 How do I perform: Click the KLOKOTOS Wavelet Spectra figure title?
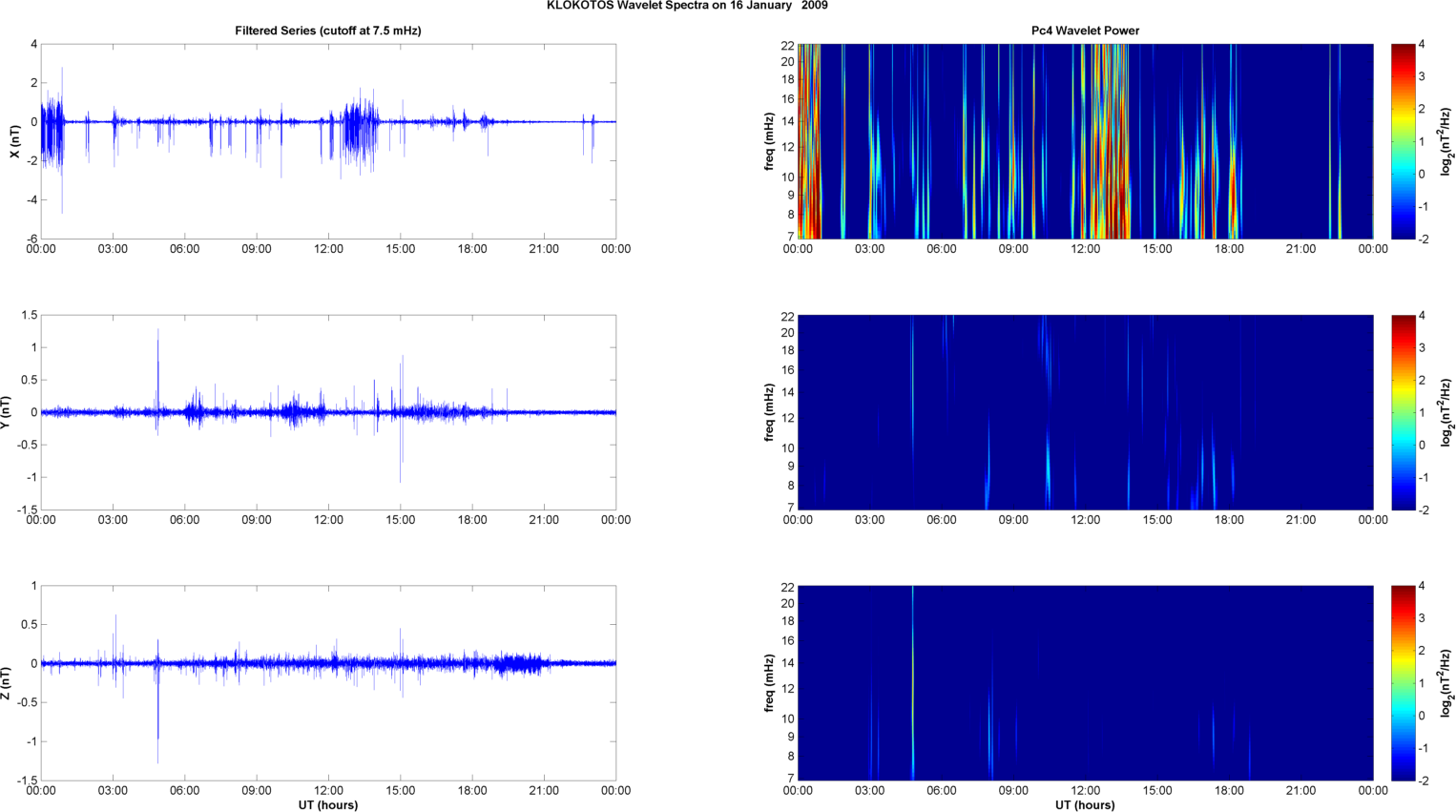pyautogui.click(x=687, y=6)
